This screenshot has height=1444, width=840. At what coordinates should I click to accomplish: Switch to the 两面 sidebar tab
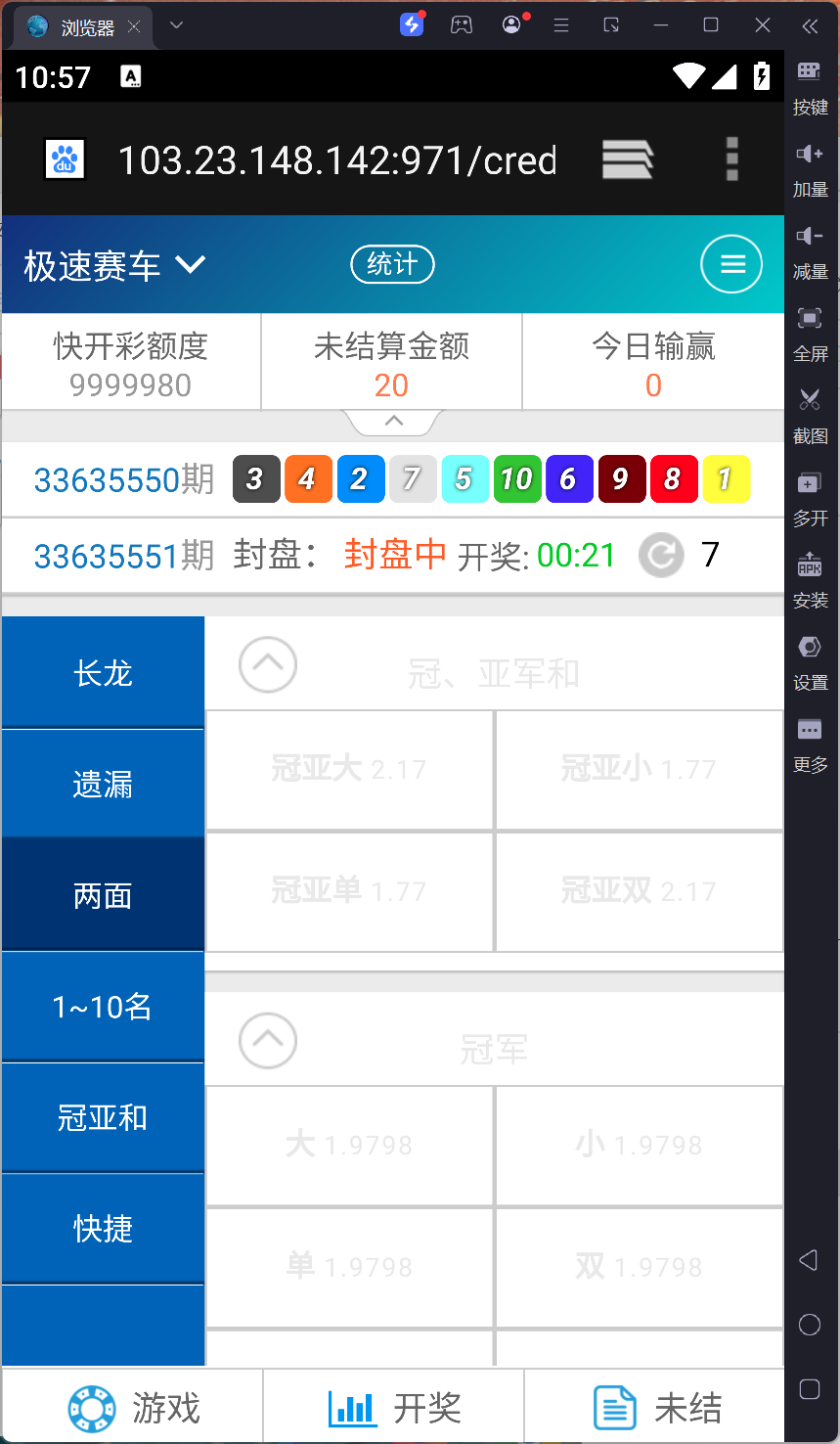point(102,894)
